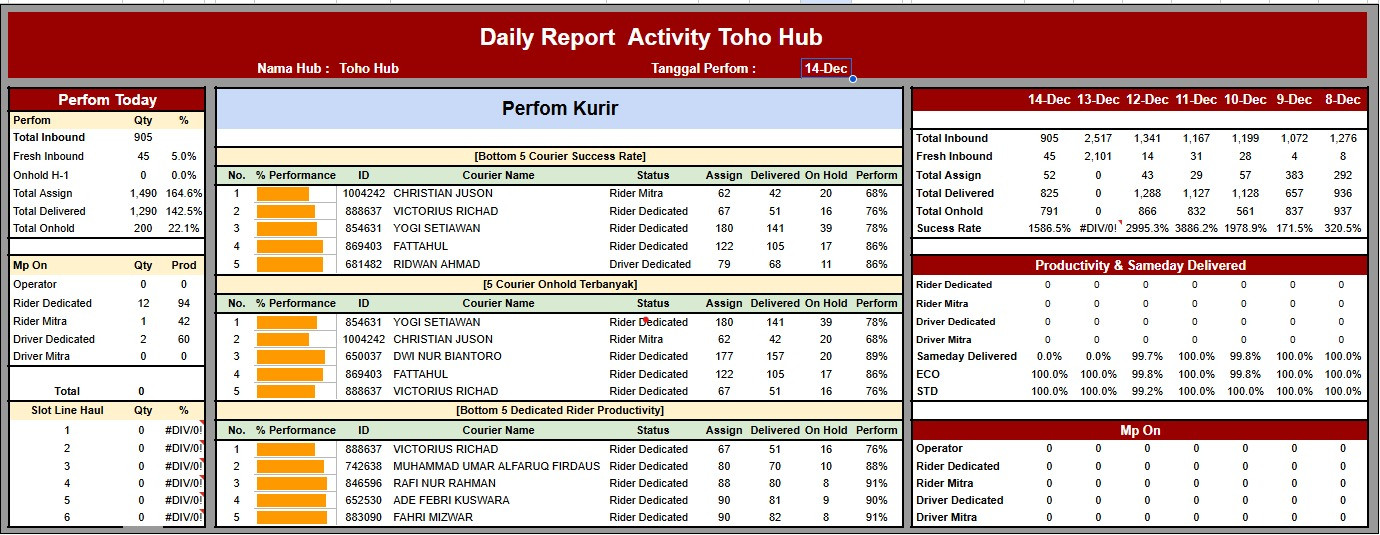
Task: Select the 1978.9% success rate cell
Action: point(1245,228)
